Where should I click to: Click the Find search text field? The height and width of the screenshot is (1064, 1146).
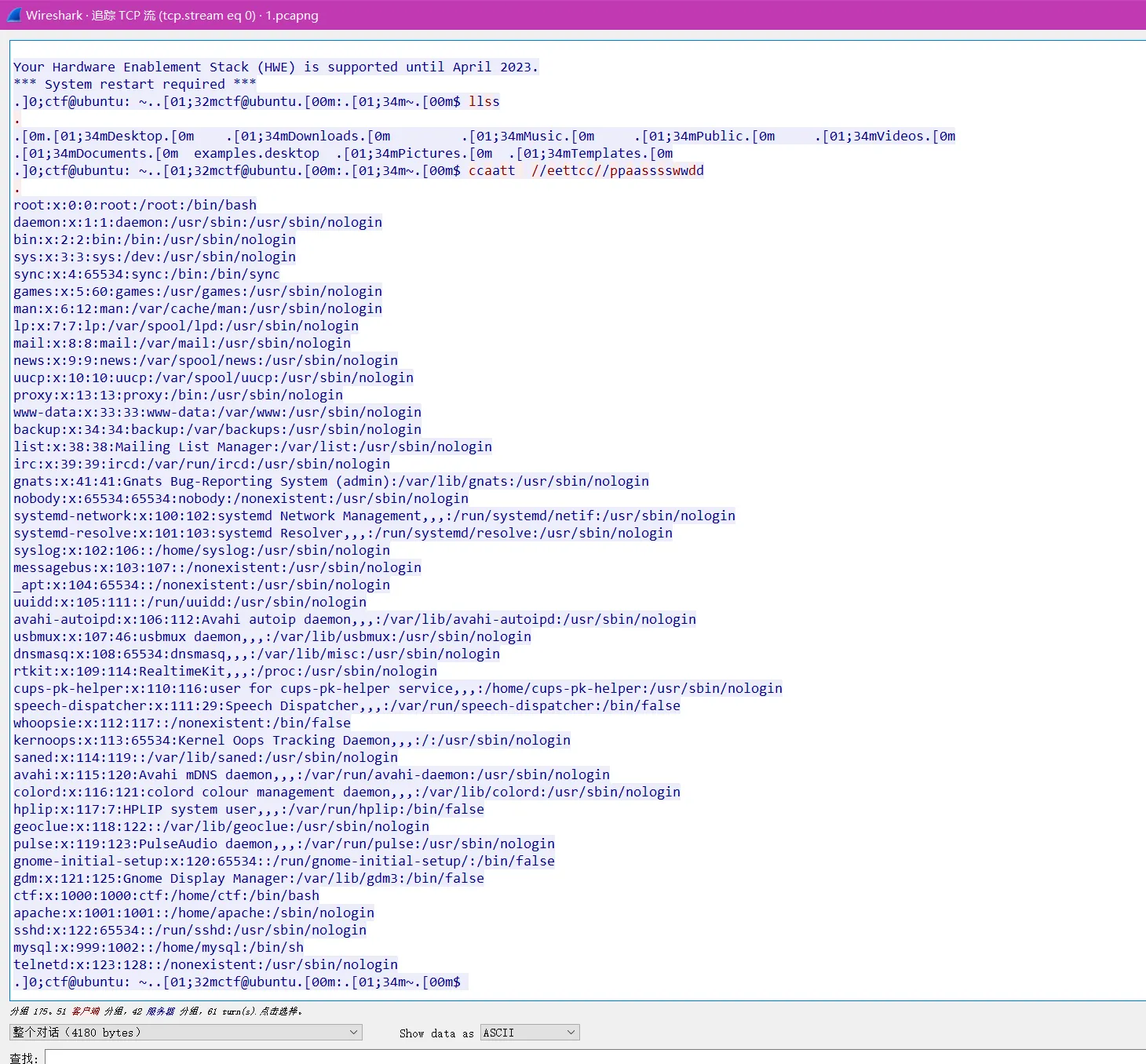click(589, 1058)
